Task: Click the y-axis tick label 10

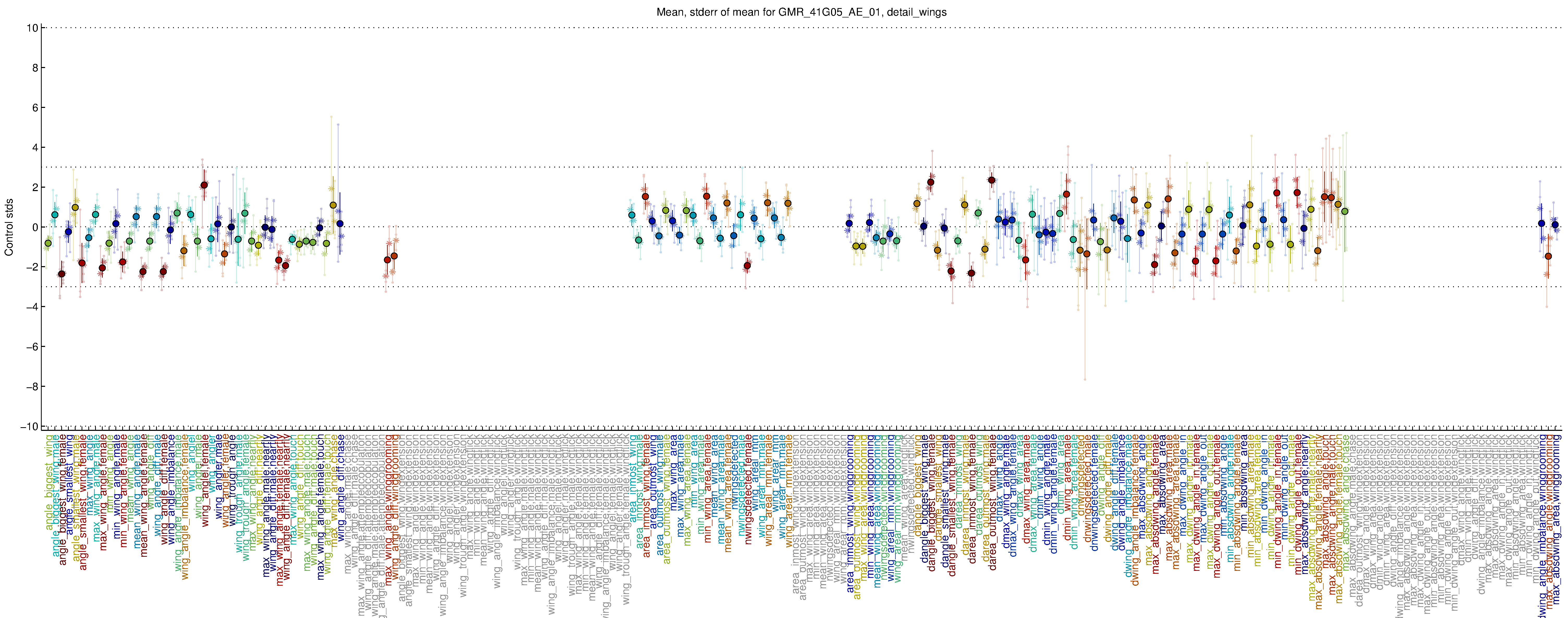Action: tap(32, 28)
